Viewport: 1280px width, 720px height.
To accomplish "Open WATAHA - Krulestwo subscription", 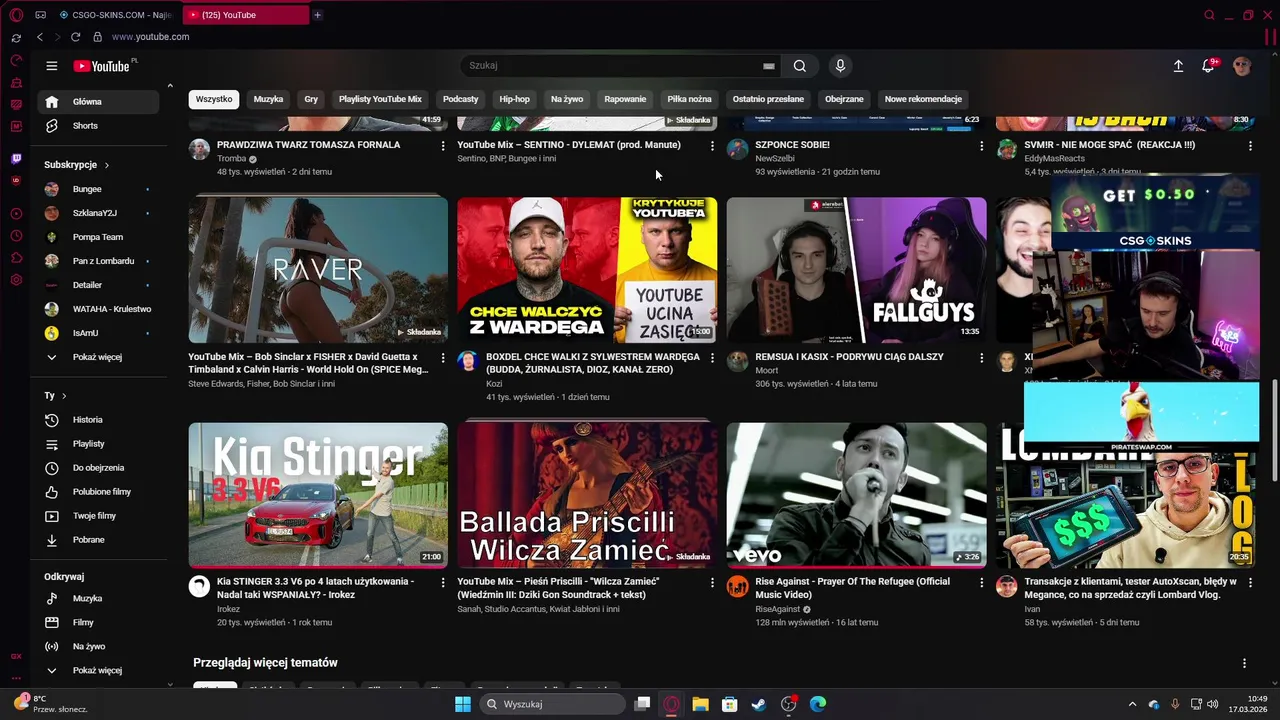I will (98, 309).
